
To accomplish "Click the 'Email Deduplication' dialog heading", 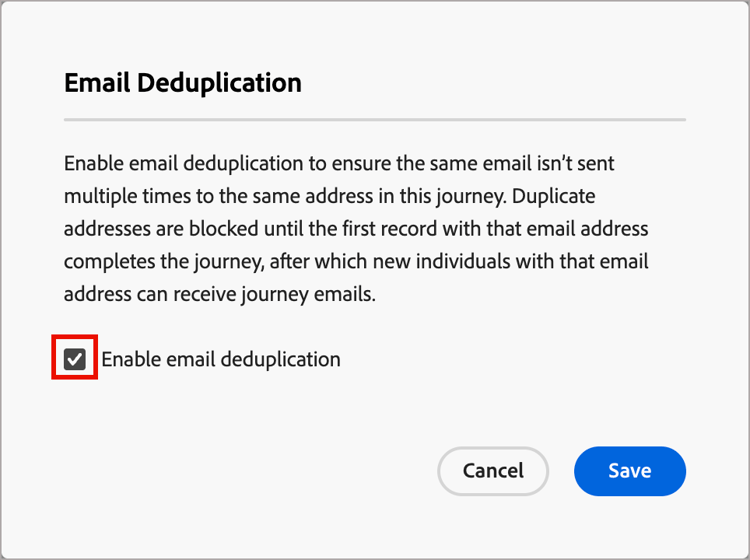I will 182,83.
